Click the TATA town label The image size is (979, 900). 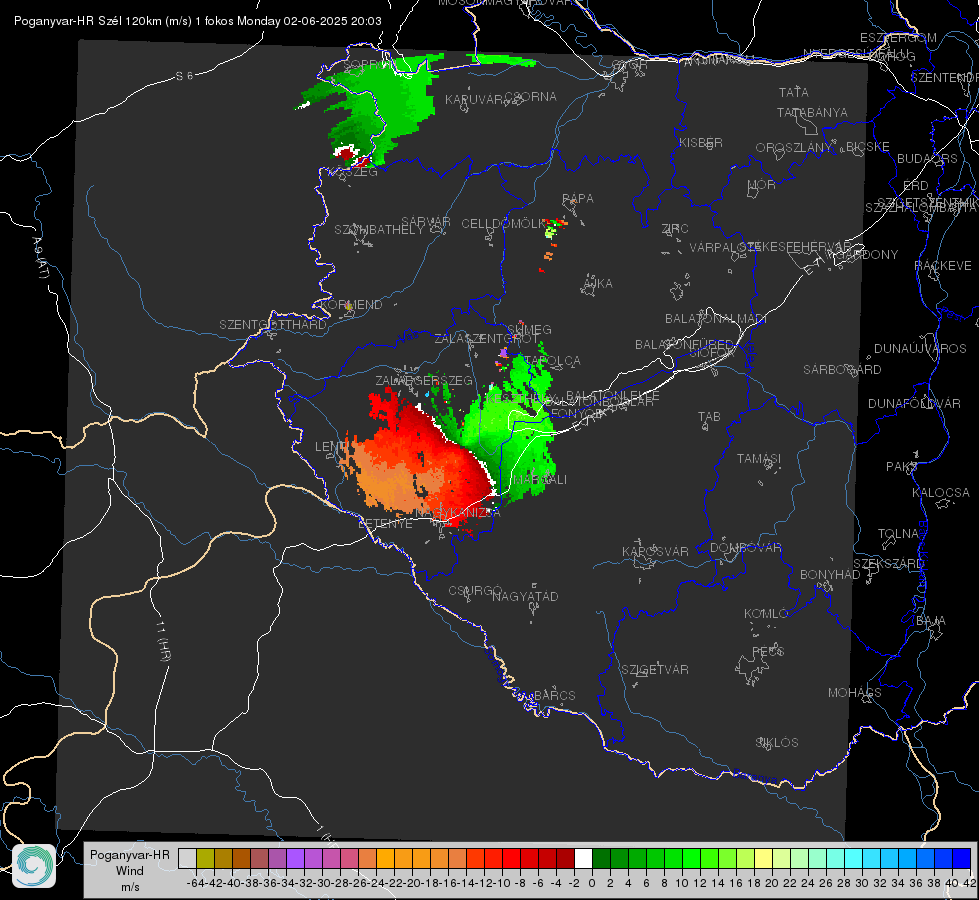[794, 92]
